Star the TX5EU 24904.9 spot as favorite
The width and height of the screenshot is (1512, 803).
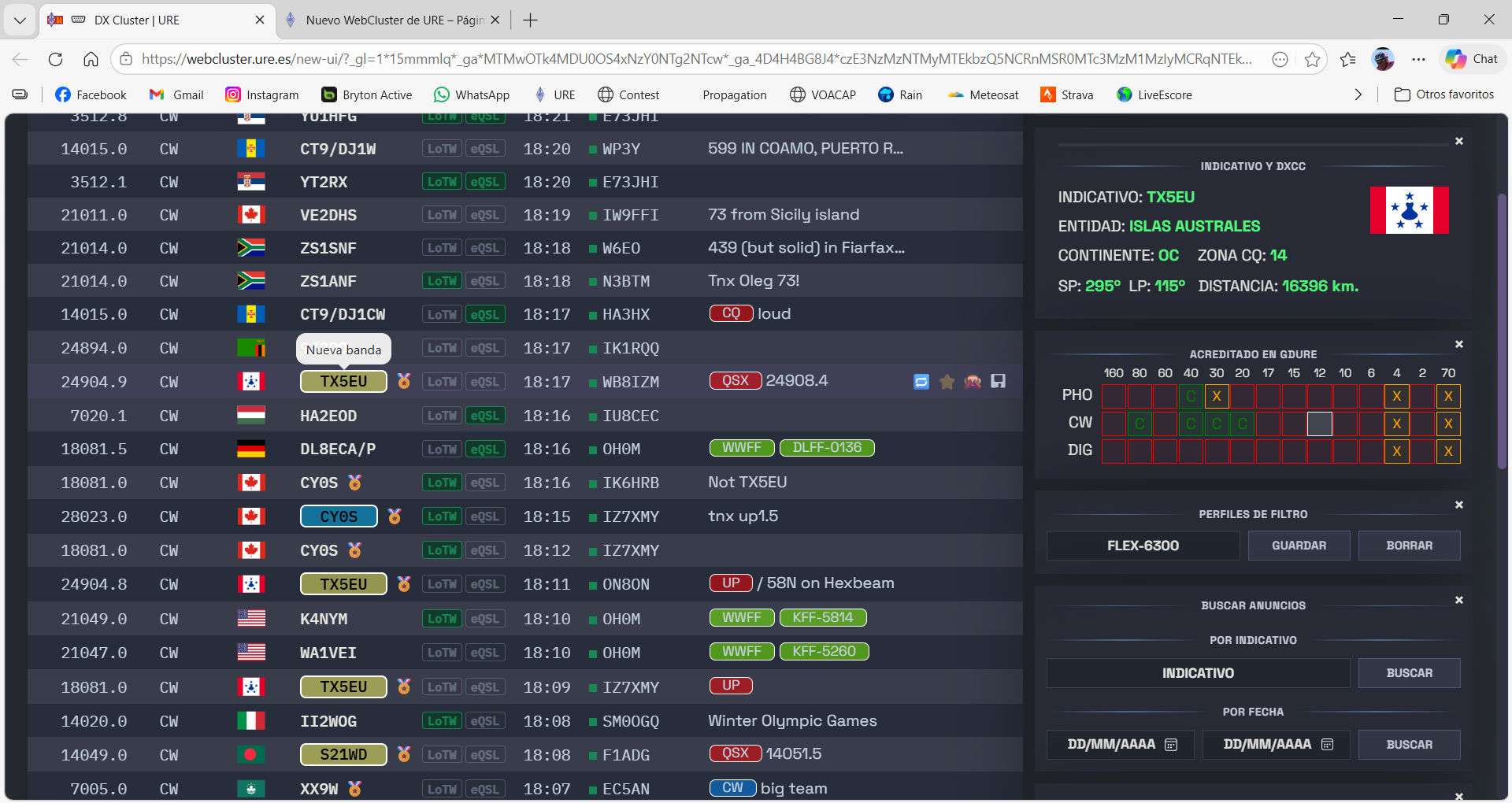tap(947, 382)
